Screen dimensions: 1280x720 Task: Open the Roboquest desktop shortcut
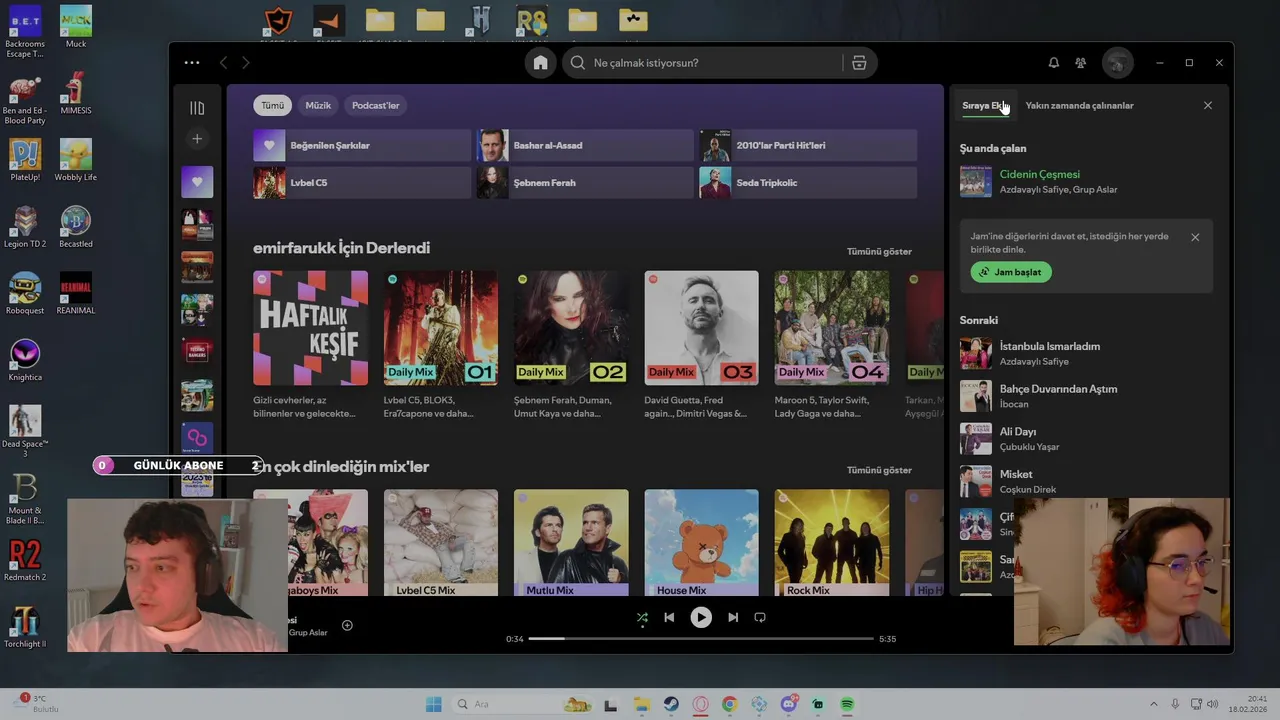[25, 293]
